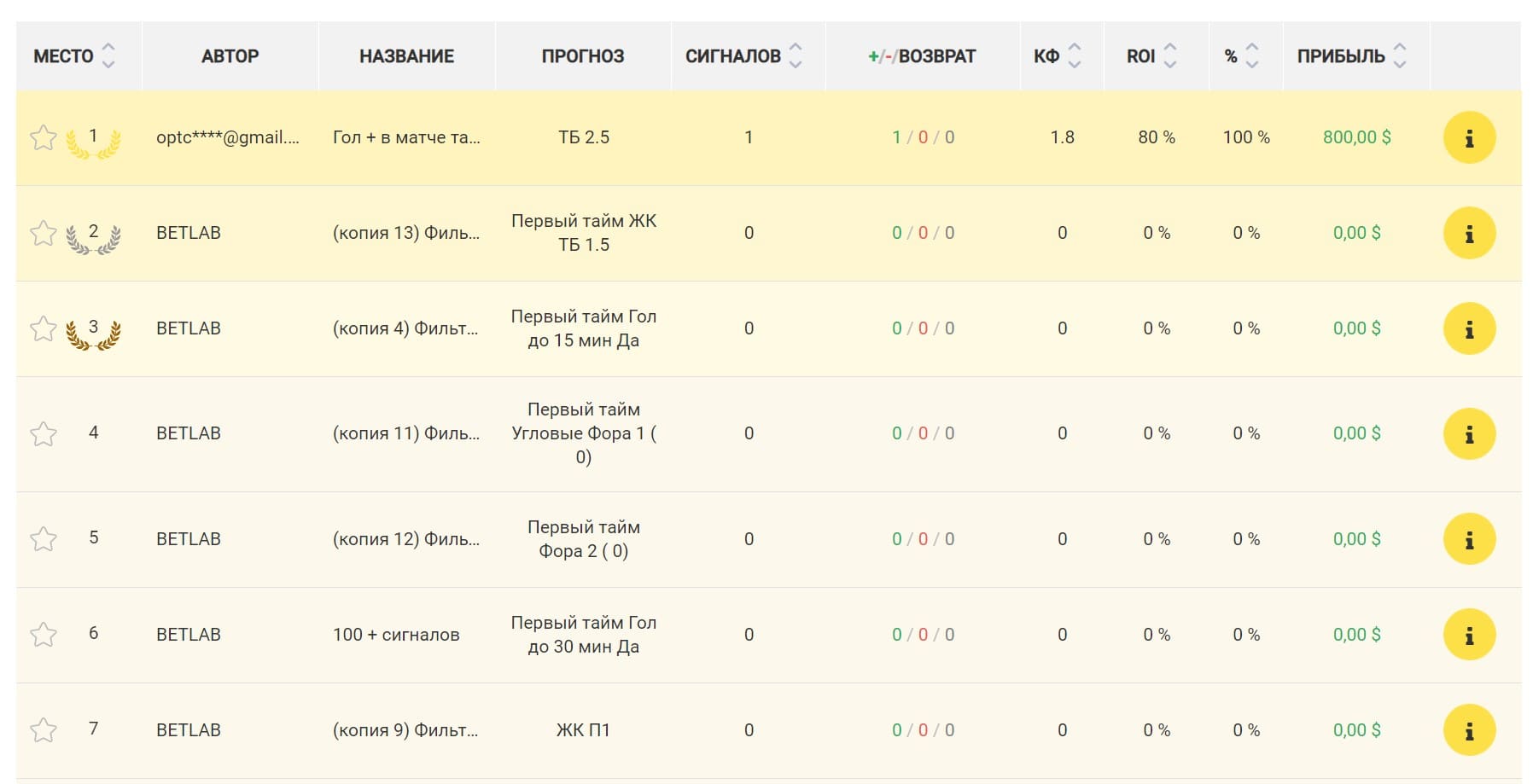Sort table by ПРИБЫЛЬ column arrows

click(x=1400, y=55)
